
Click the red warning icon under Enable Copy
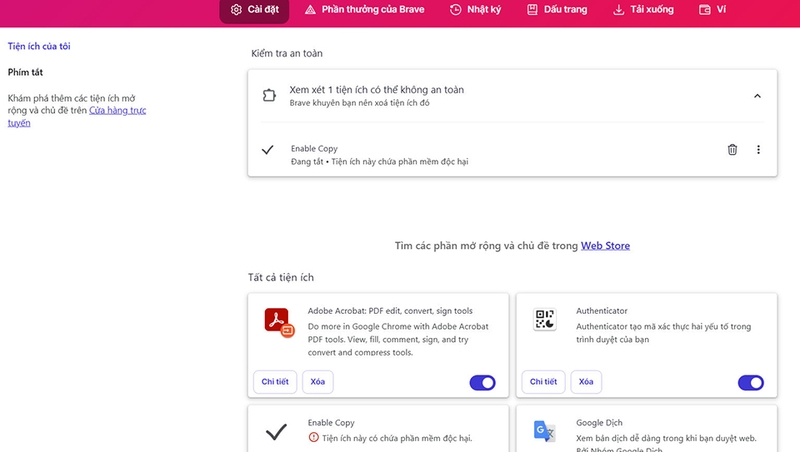coord(313,437)
